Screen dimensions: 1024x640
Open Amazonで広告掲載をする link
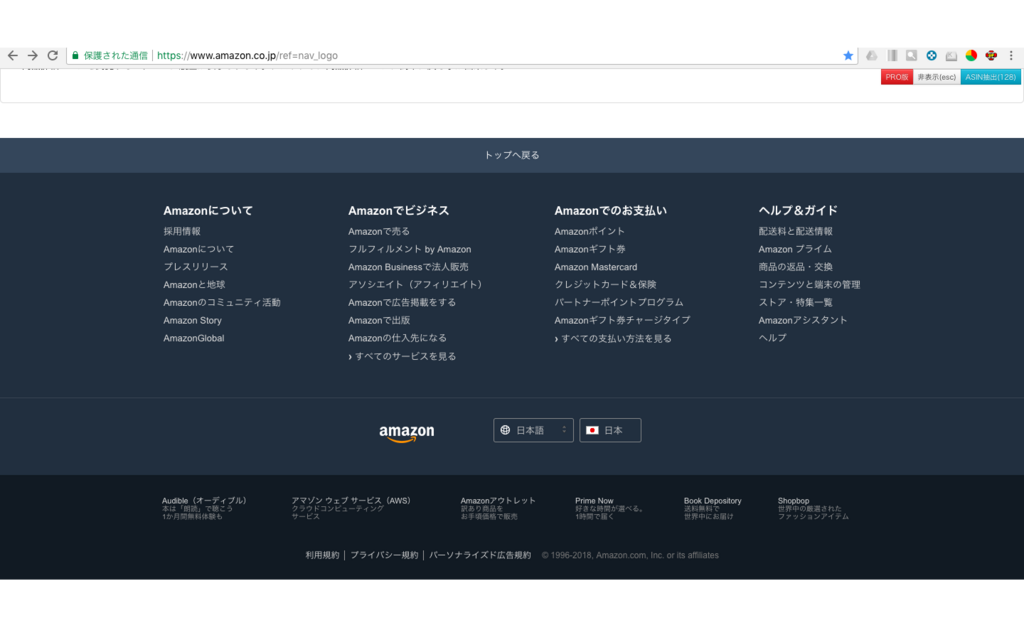(402, 302)
